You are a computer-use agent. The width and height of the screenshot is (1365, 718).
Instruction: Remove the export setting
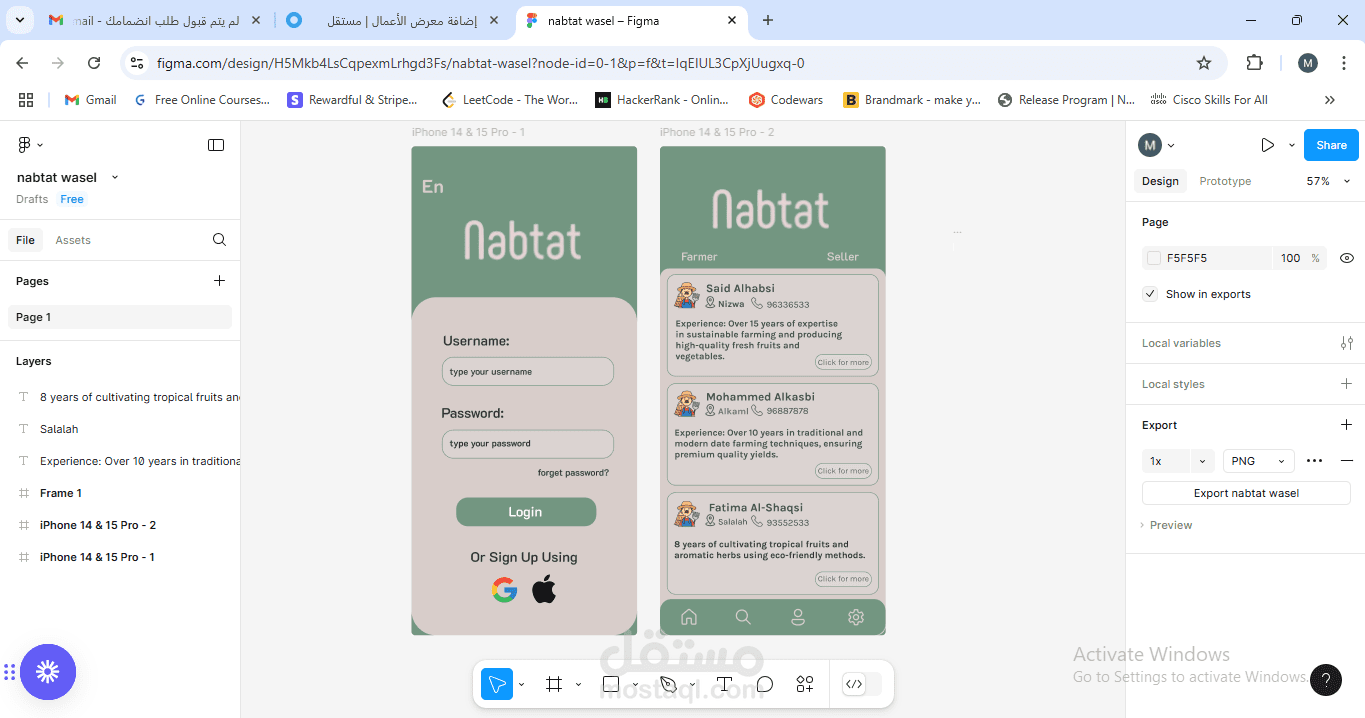(1346, 461)
